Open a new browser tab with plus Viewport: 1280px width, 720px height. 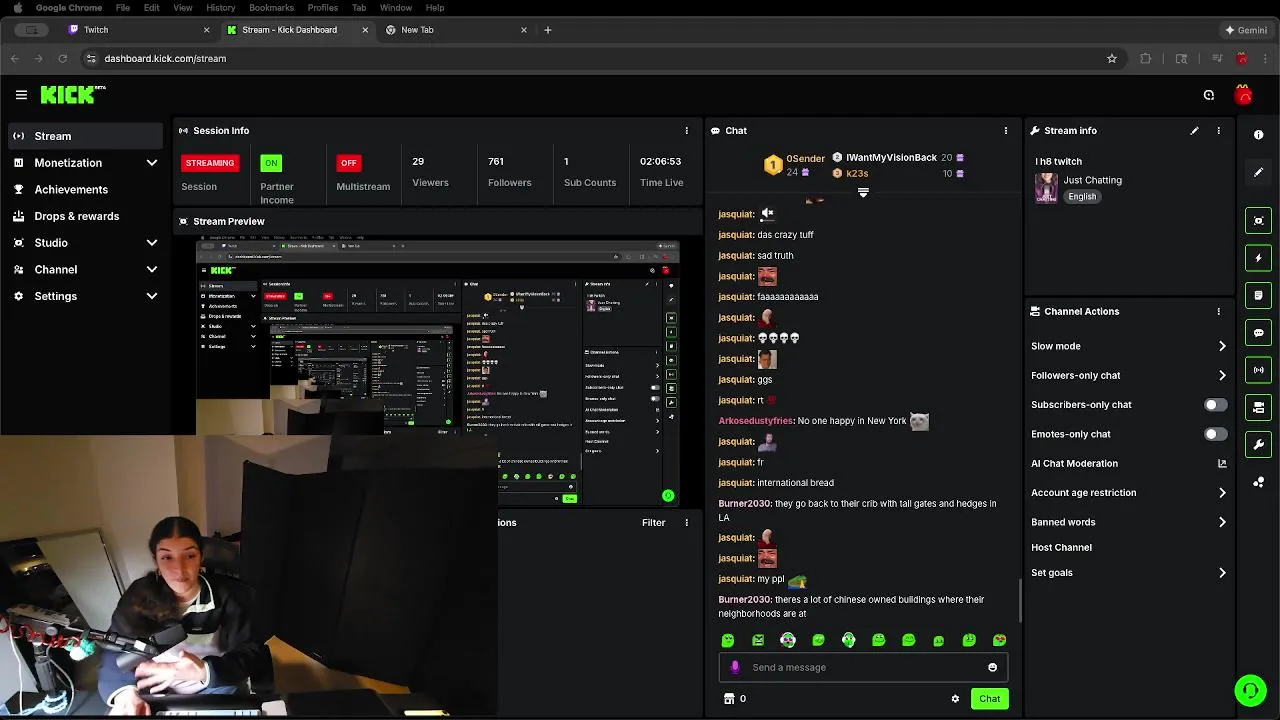pos(547,30)
